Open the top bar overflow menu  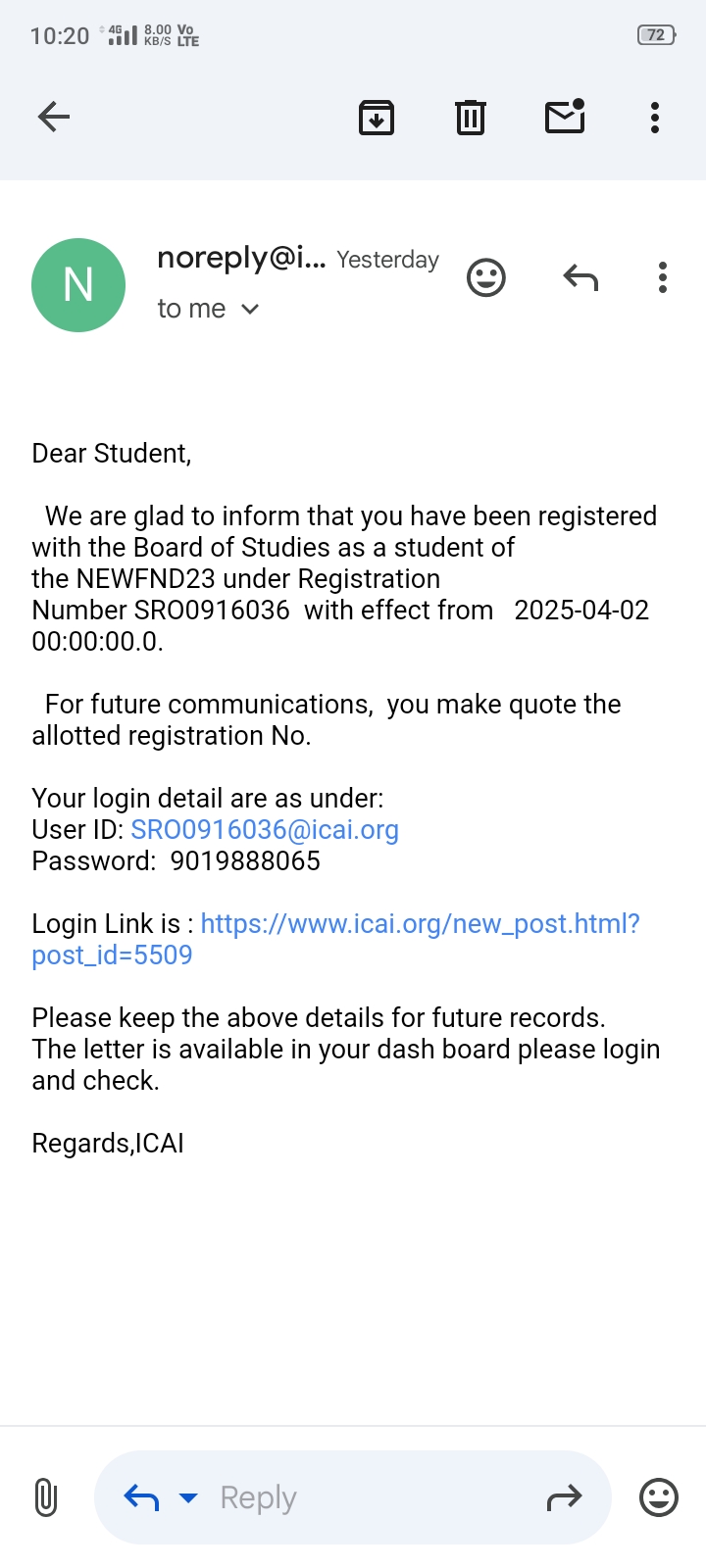[655, 118]
